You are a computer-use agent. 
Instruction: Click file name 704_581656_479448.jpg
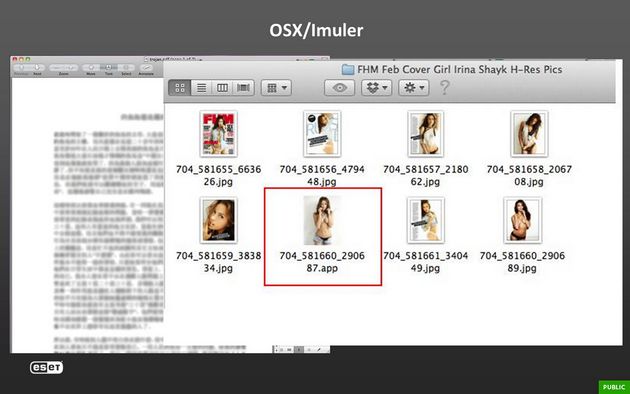click(x=322, y=176)
